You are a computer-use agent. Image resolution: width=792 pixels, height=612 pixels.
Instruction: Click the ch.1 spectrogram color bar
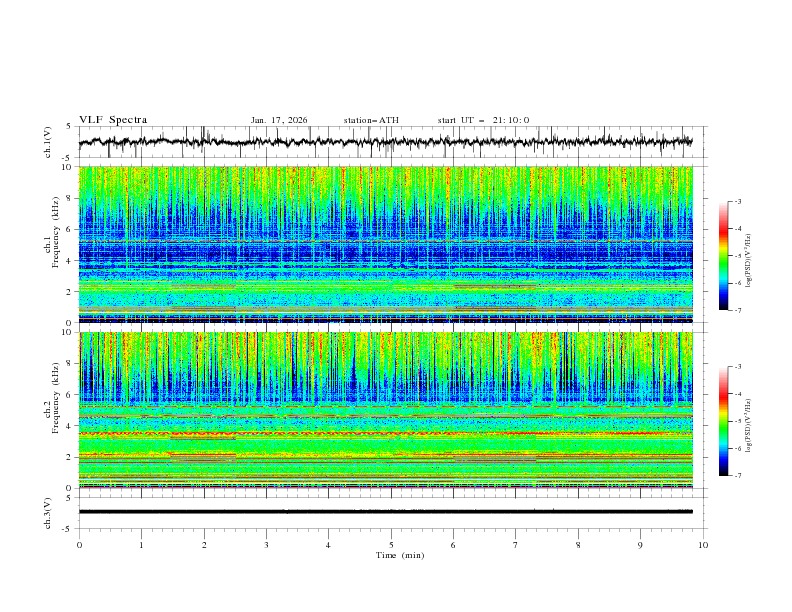click(724, 256)
